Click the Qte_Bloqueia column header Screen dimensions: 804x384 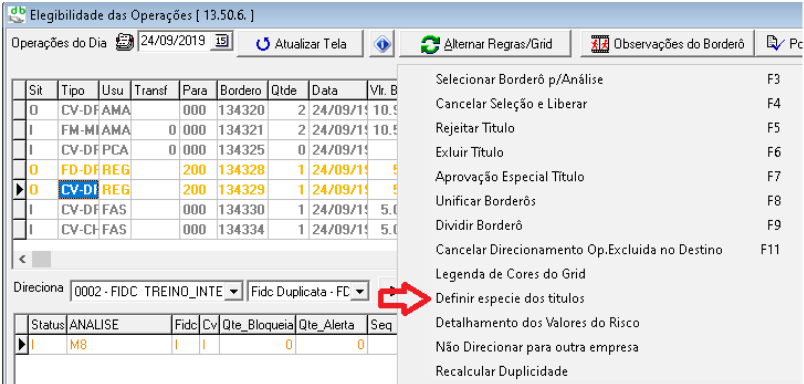click(x=257, y=325)
